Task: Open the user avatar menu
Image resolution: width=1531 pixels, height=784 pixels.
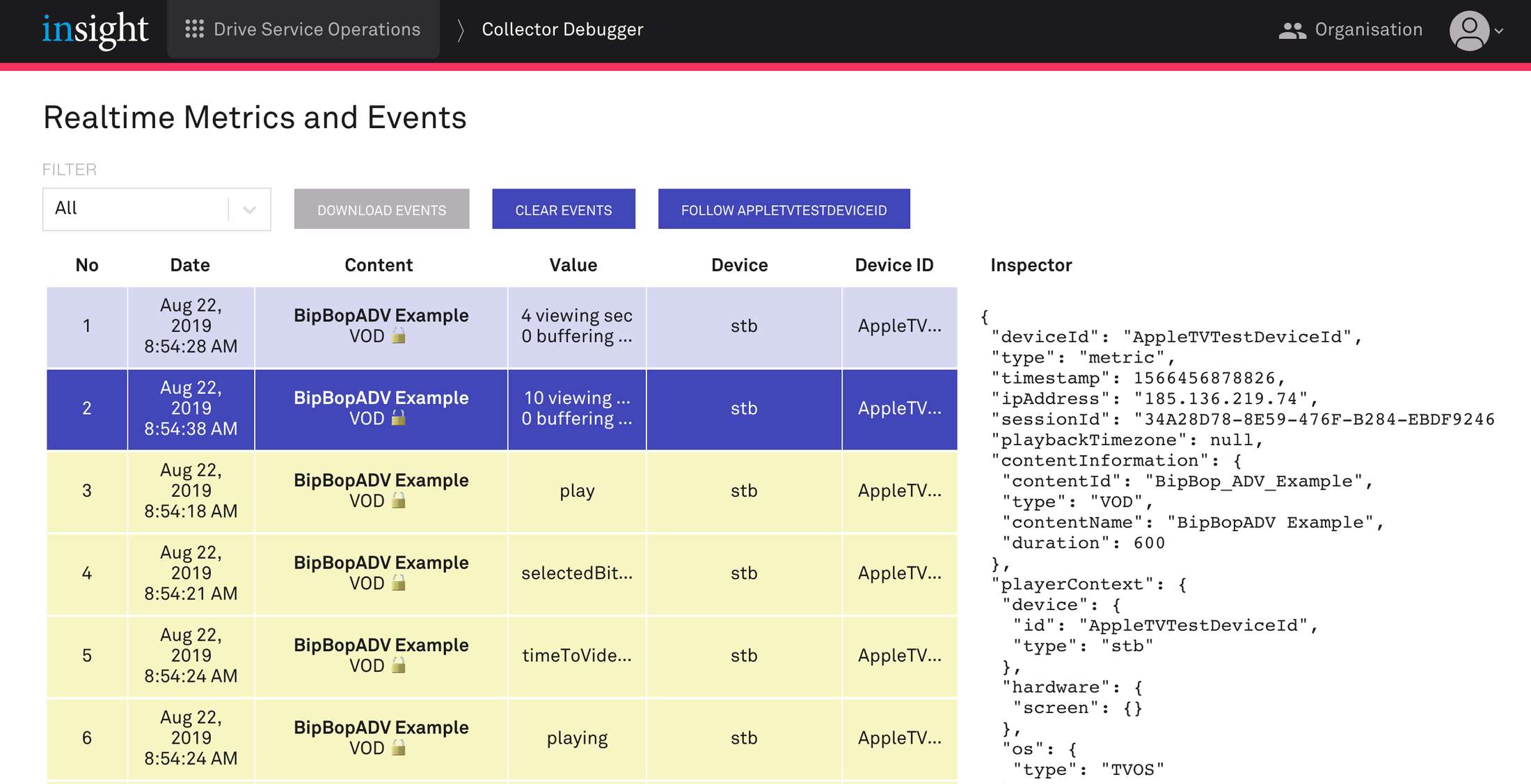Action: [1469, 31]
